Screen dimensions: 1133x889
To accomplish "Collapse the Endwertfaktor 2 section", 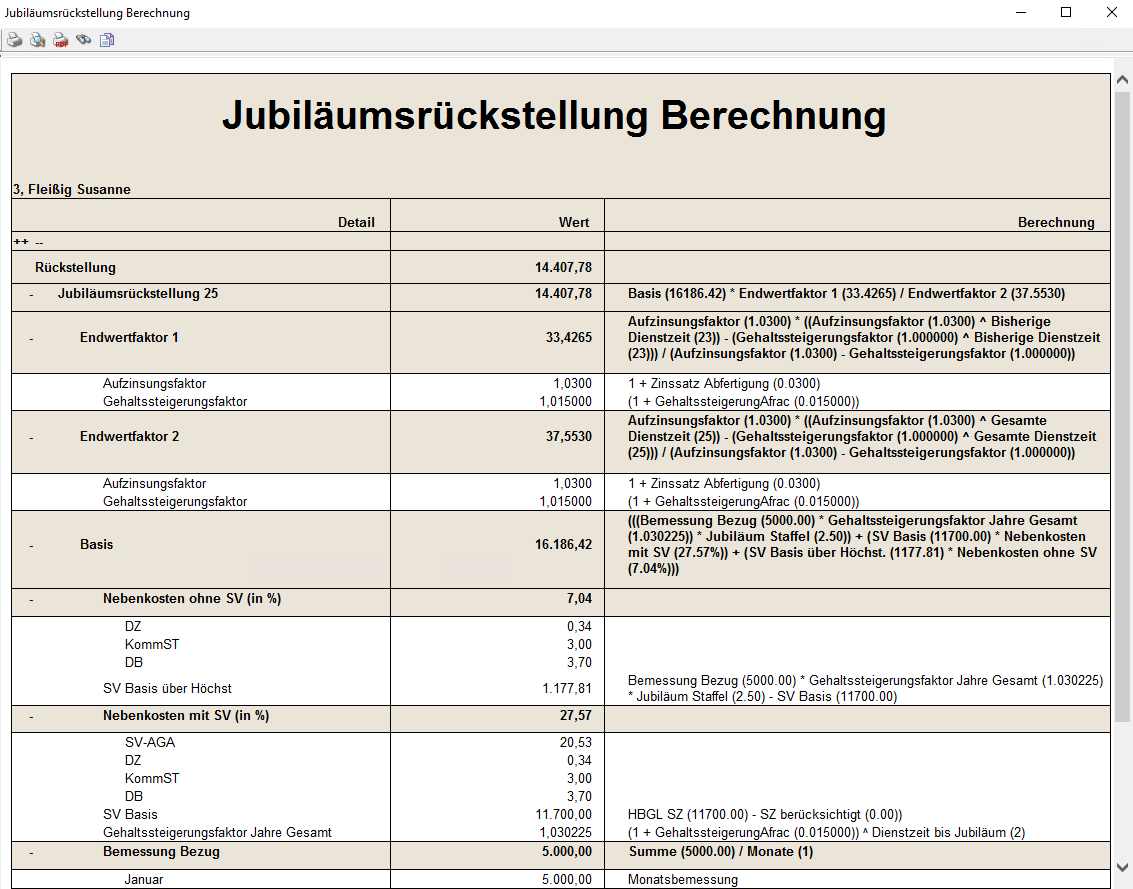I will [31, 438].
